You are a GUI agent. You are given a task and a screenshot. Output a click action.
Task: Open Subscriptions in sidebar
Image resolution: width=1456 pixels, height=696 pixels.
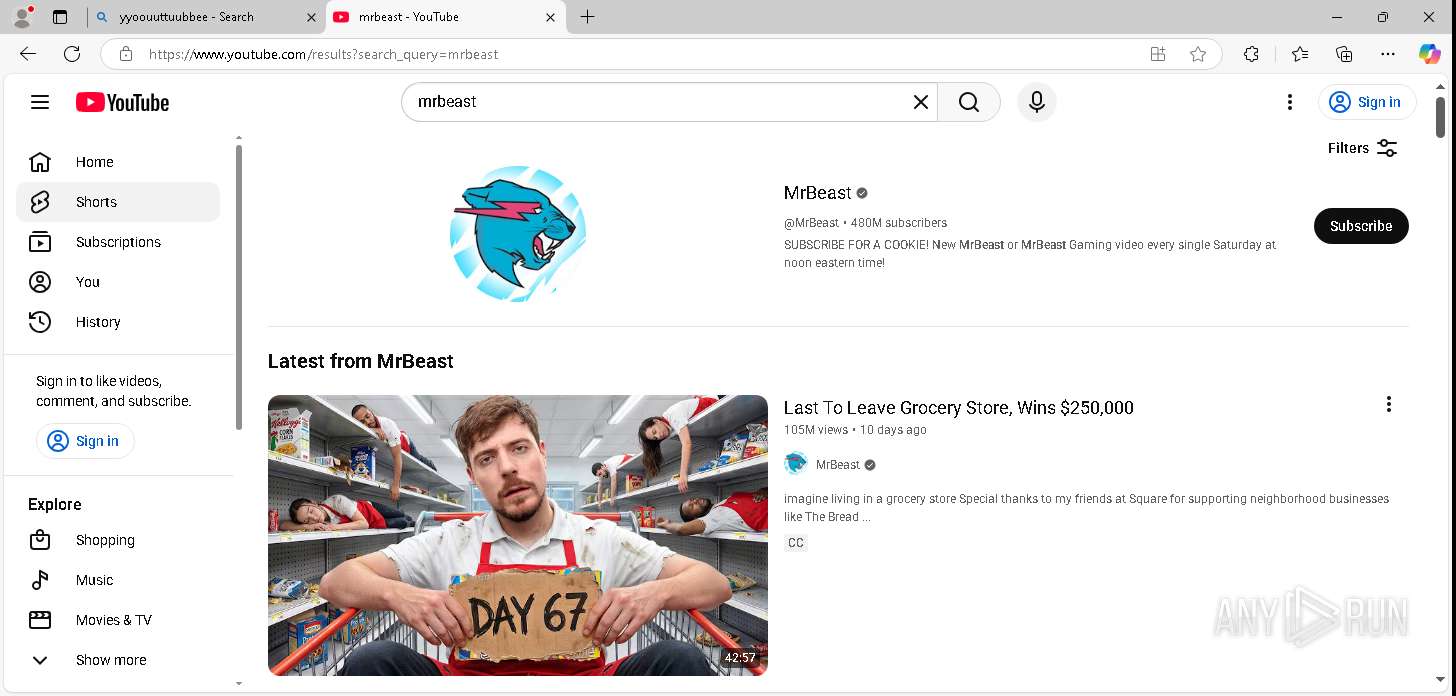click(118, 242)
